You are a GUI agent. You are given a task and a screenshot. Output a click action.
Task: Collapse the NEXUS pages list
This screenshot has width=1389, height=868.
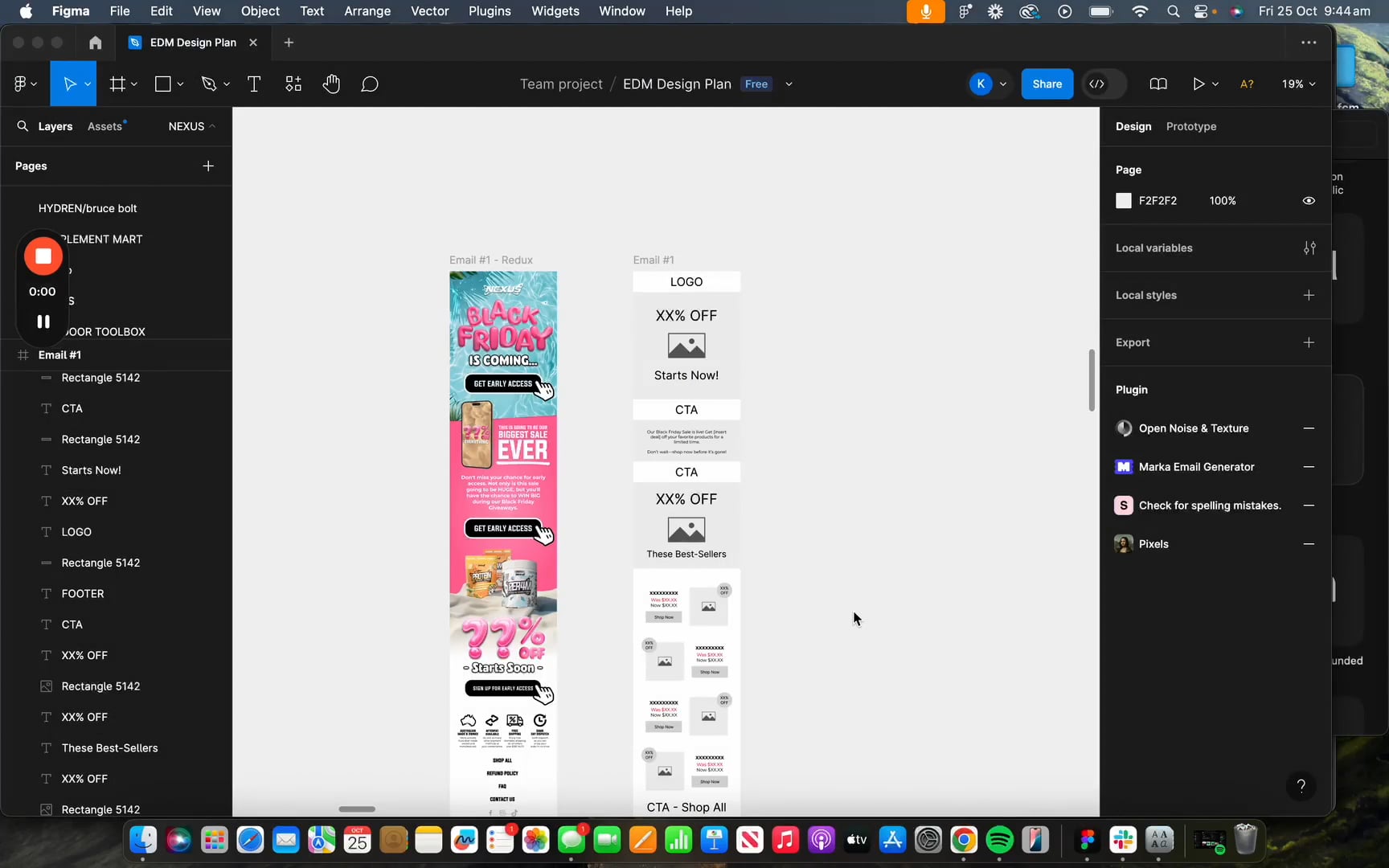pyautogui.click(x=192, y=126)
